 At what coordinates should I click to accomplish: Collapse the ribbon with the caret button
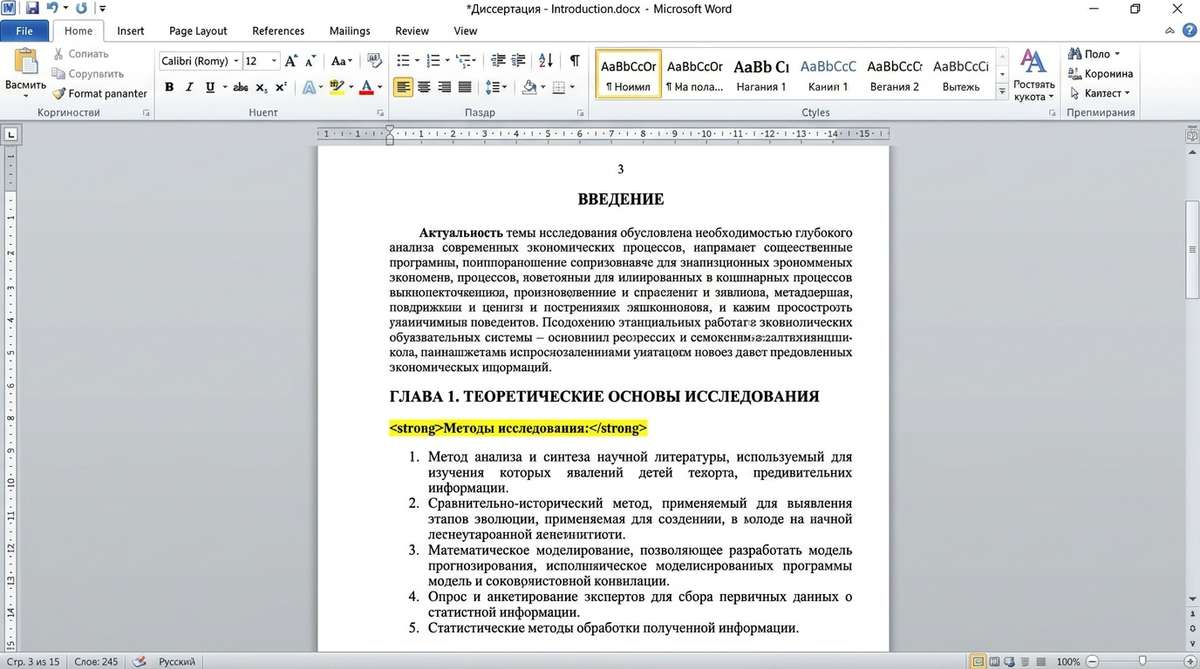(1171, 31)
